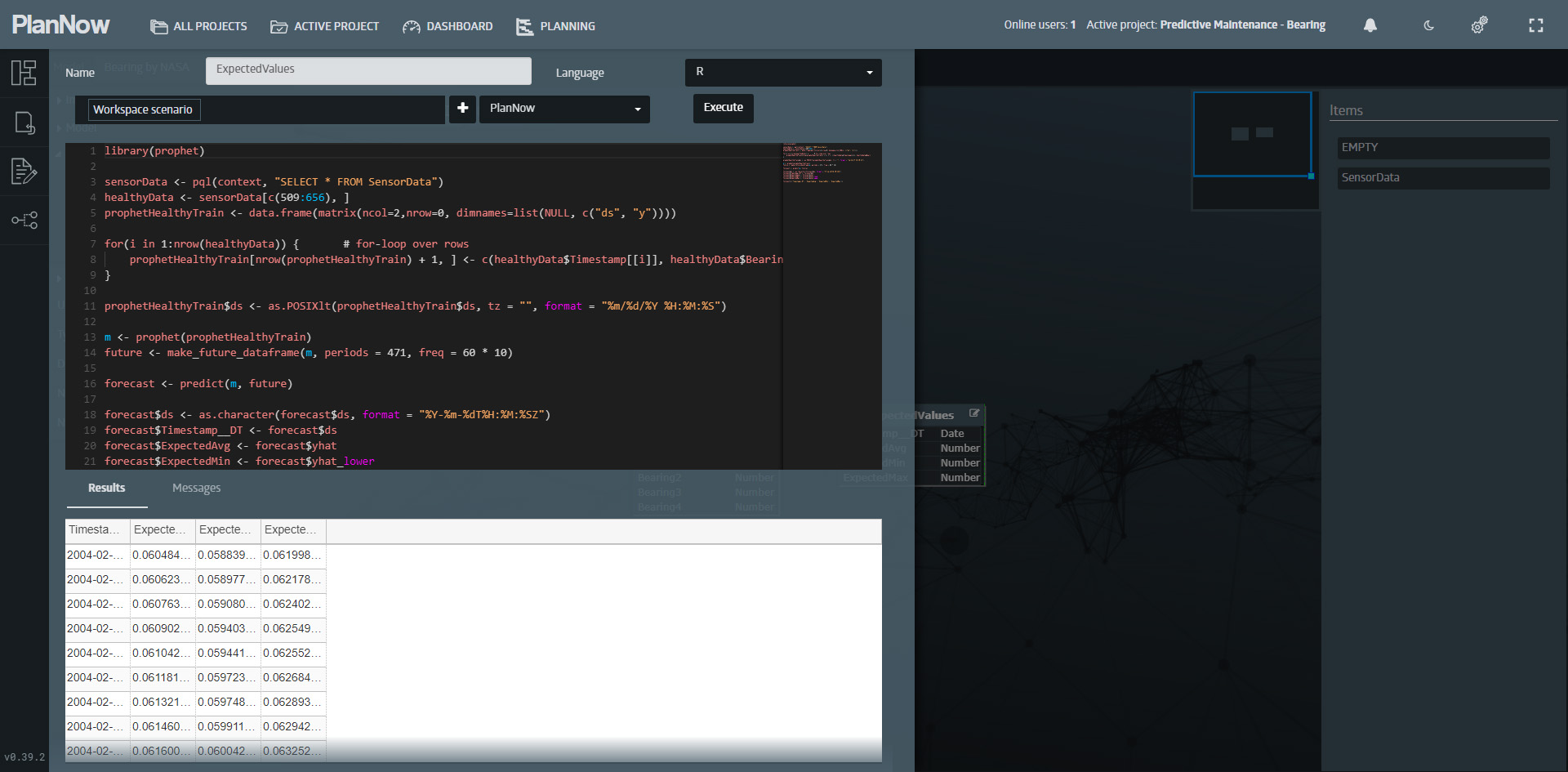Click Online users counter
The height and width of the screenshot is (772, 1568).
1040,25
